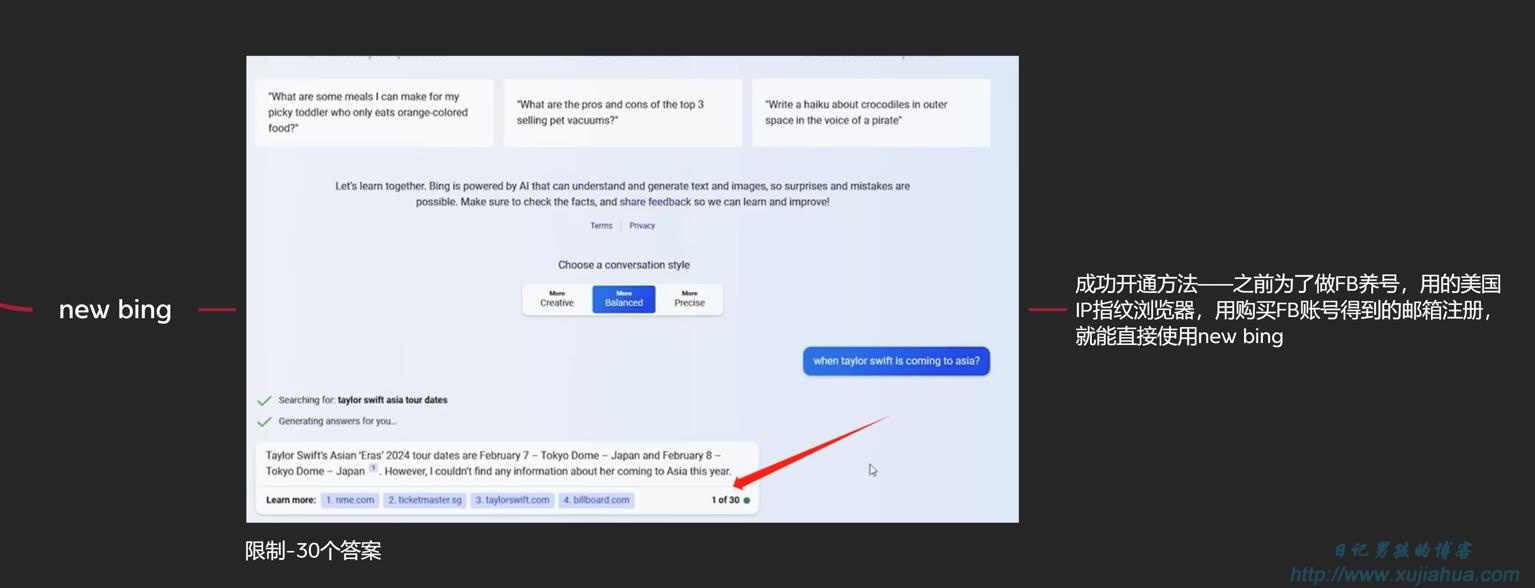This screenshot has width=1535, height=588.
Task: Select the More Balanced conversation style
Action: point(624,299)
